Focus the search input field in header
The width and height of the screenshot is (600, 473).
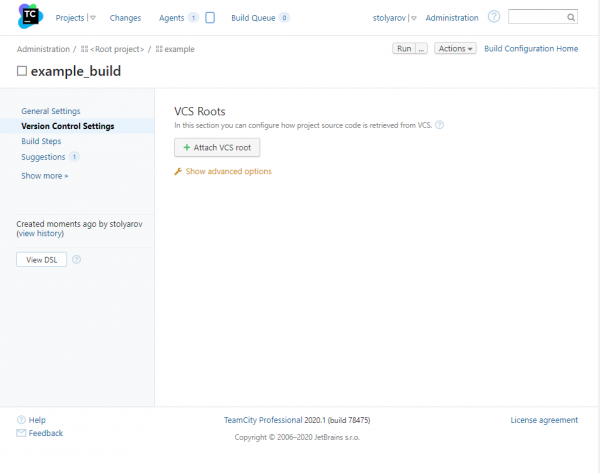535,18
